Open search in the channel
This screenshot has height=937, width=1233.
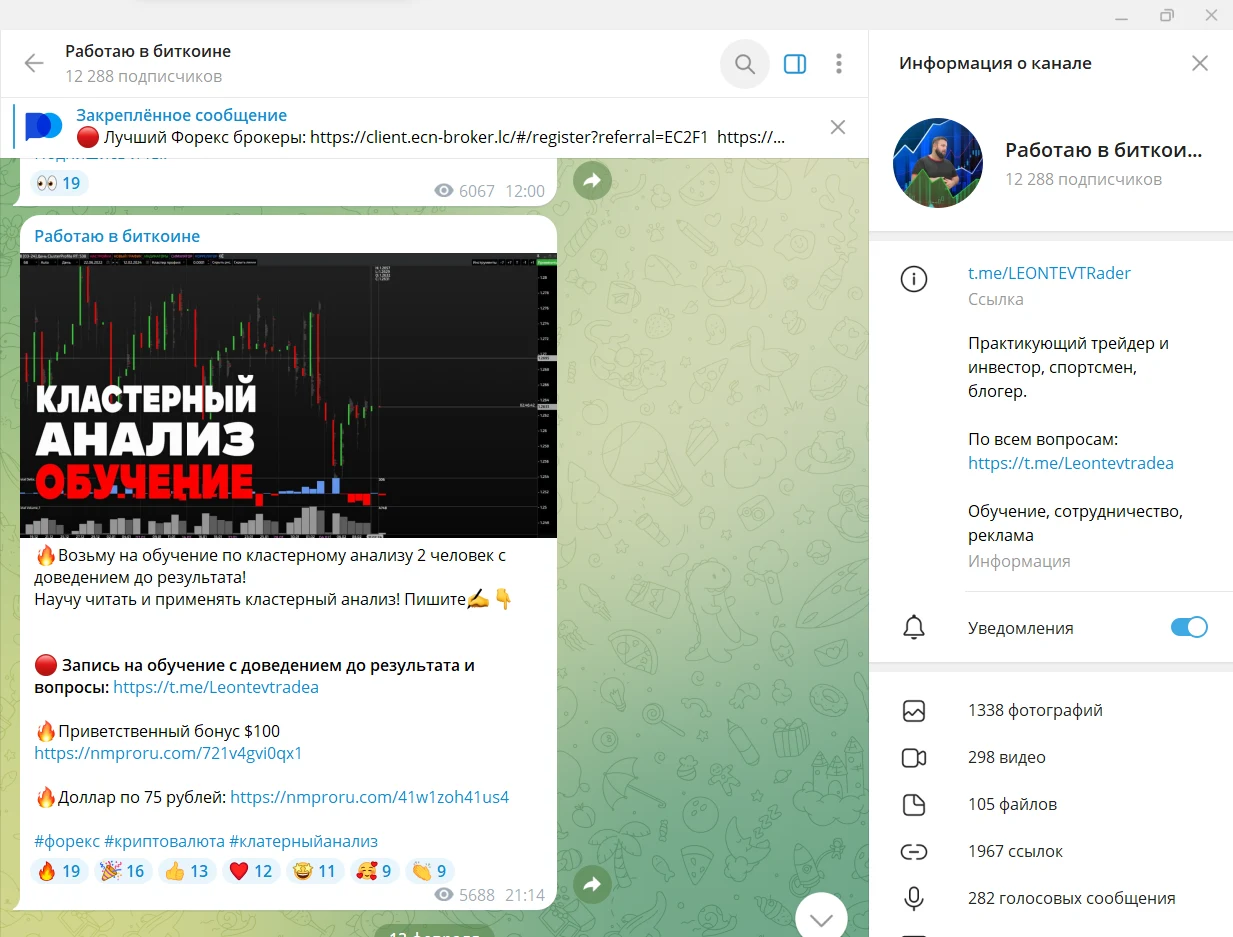click(x=745, y=64)
